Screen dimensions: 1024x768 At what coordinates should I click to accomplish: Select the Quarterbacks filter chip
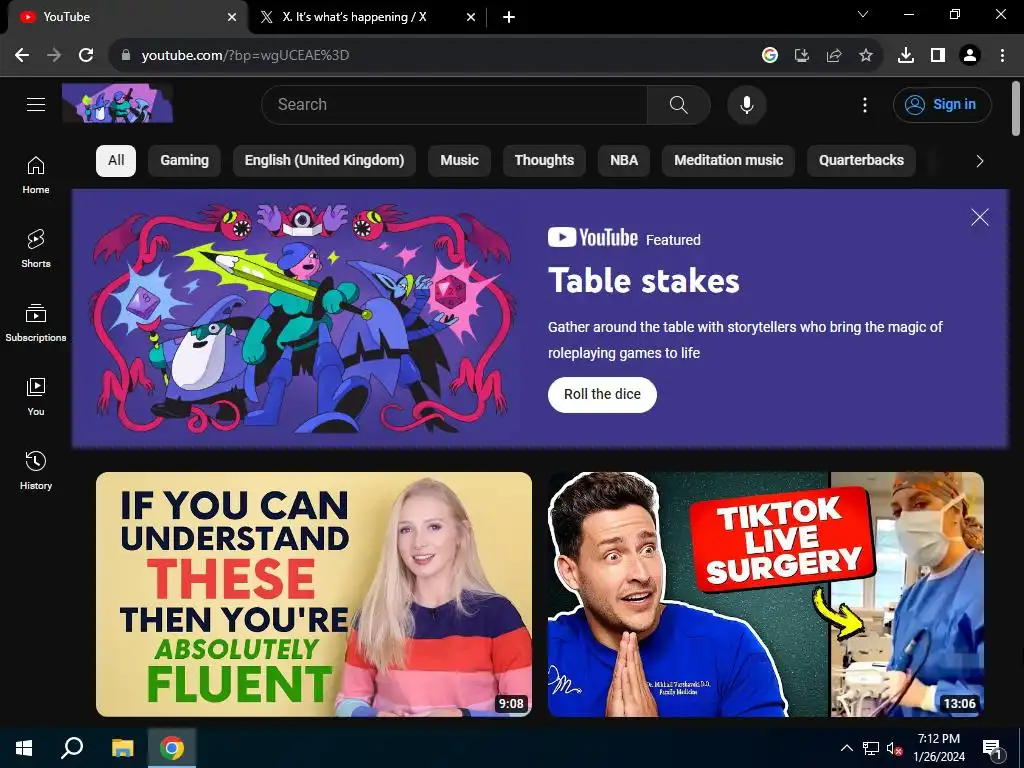(x=861, y=161)
